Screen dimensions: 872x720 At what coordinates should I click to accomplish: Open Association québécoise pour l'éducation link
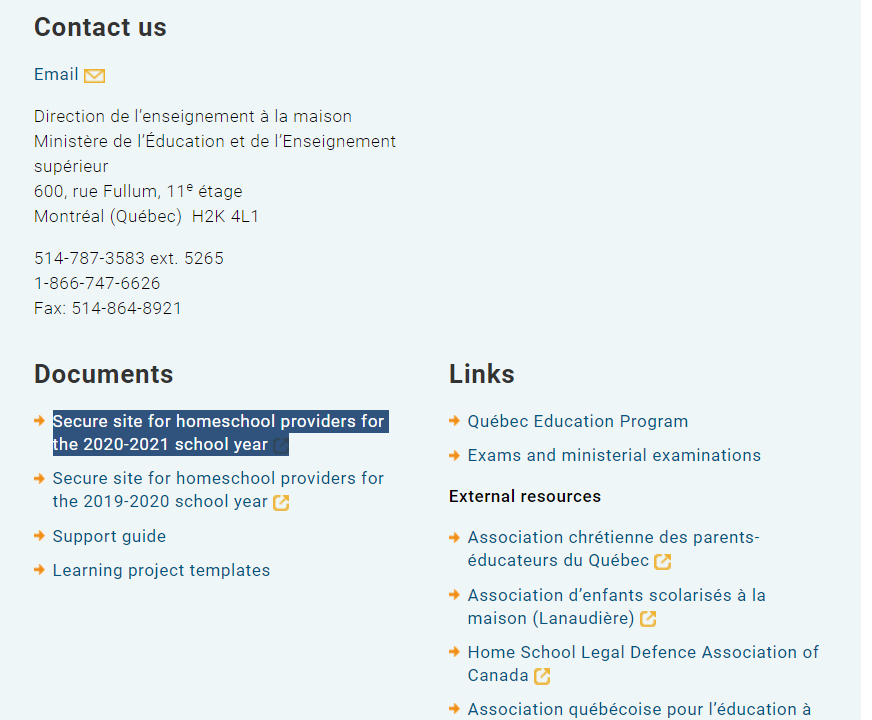(639, 709)
